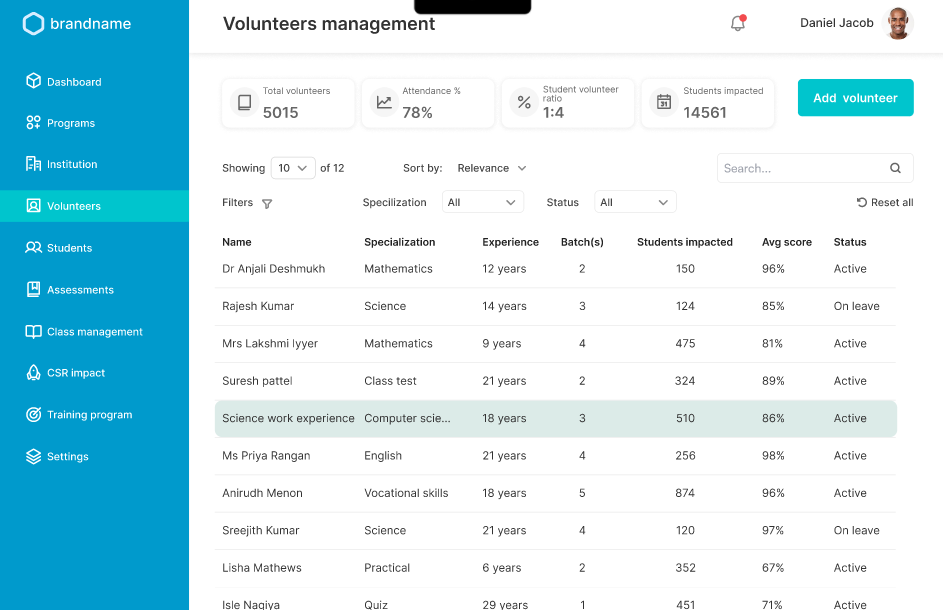Go to Institution section

(x=72, y=164)
